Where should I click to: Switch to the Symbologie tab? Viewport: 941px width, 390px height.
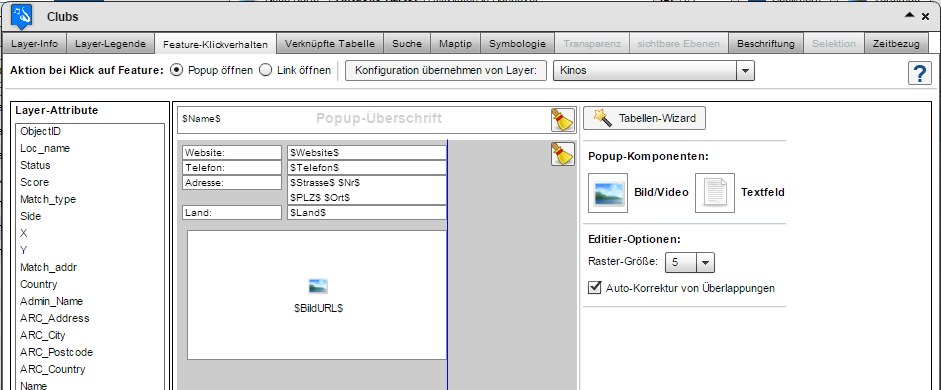click(517, 43)
